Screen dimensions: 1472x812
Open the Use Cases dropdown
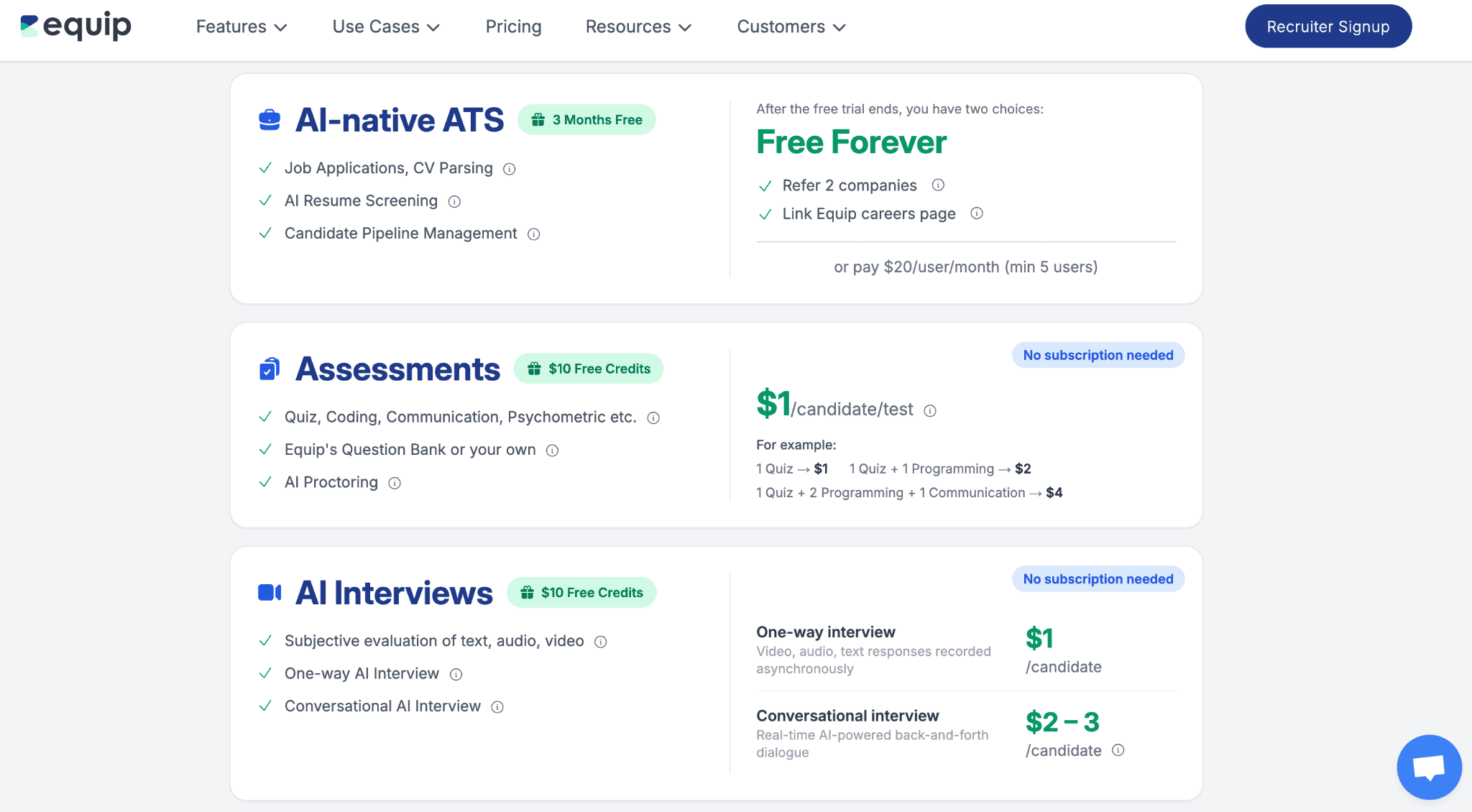tap(386, 27)
